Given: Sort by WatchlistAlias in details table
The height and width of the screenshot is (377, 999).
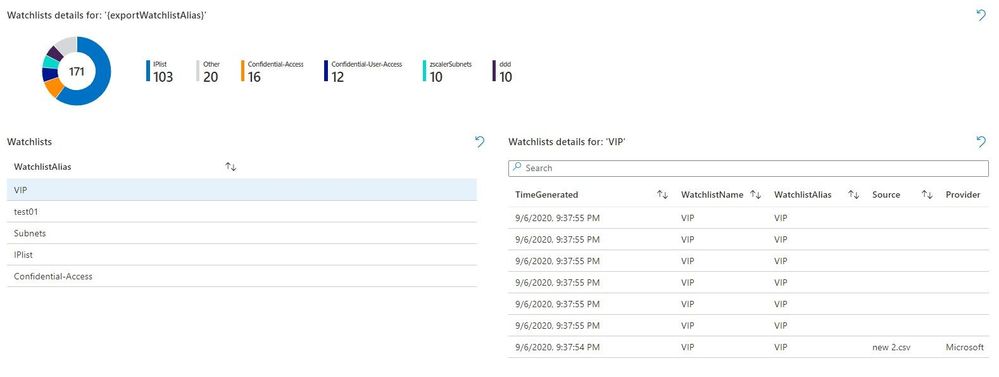Looking at the screenshot, I should [x=854, y=195].
